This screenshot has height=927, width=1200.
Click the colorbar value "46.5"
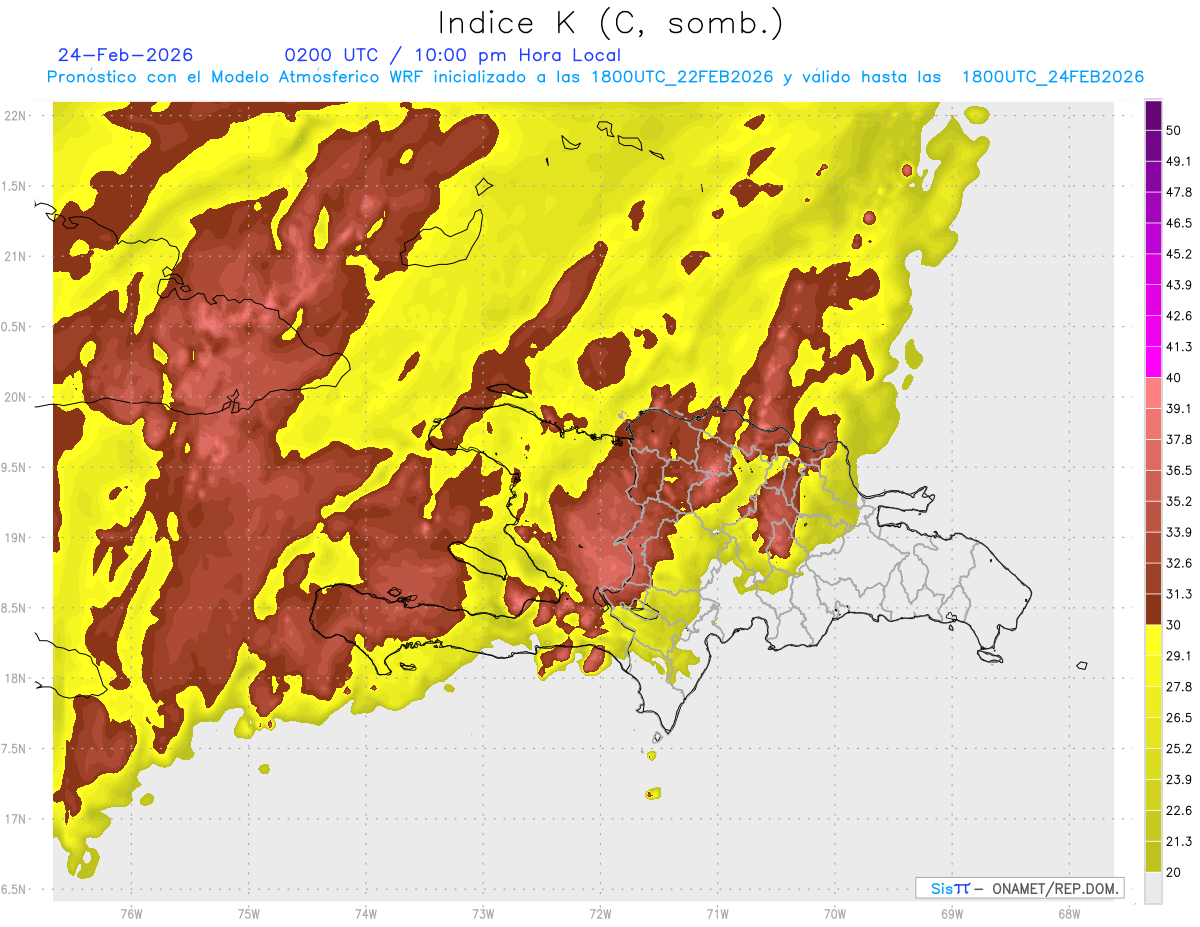(1179, 223)
